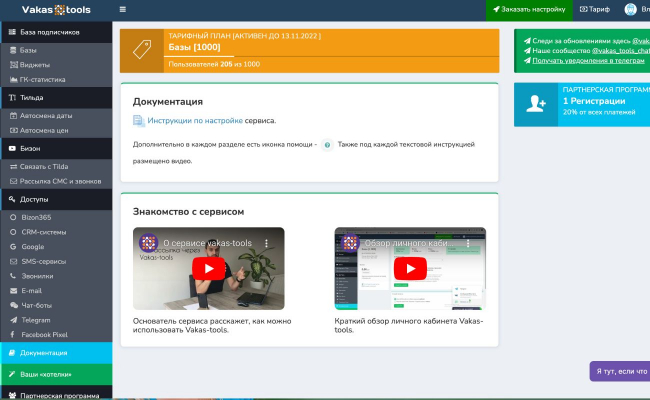Viewport: 650px width, 400px height.
Task: Click the Связать с Tilda arrows icon
Action: [13, 167]
